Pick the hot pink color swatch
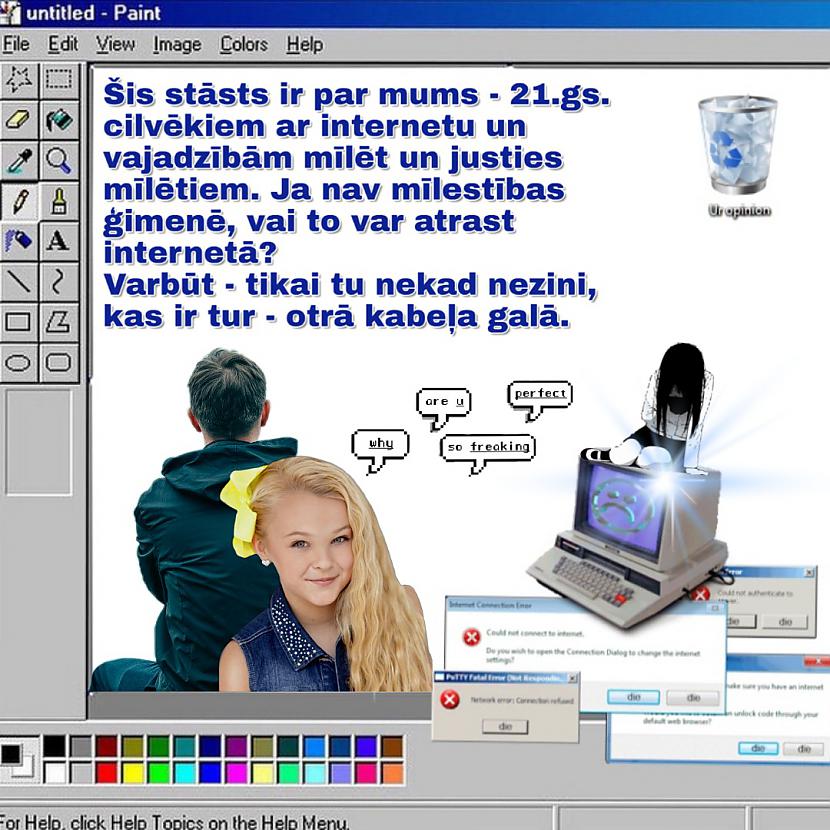Image resolution: width=830 pixels, height=830 pixels. pos(366,773)
